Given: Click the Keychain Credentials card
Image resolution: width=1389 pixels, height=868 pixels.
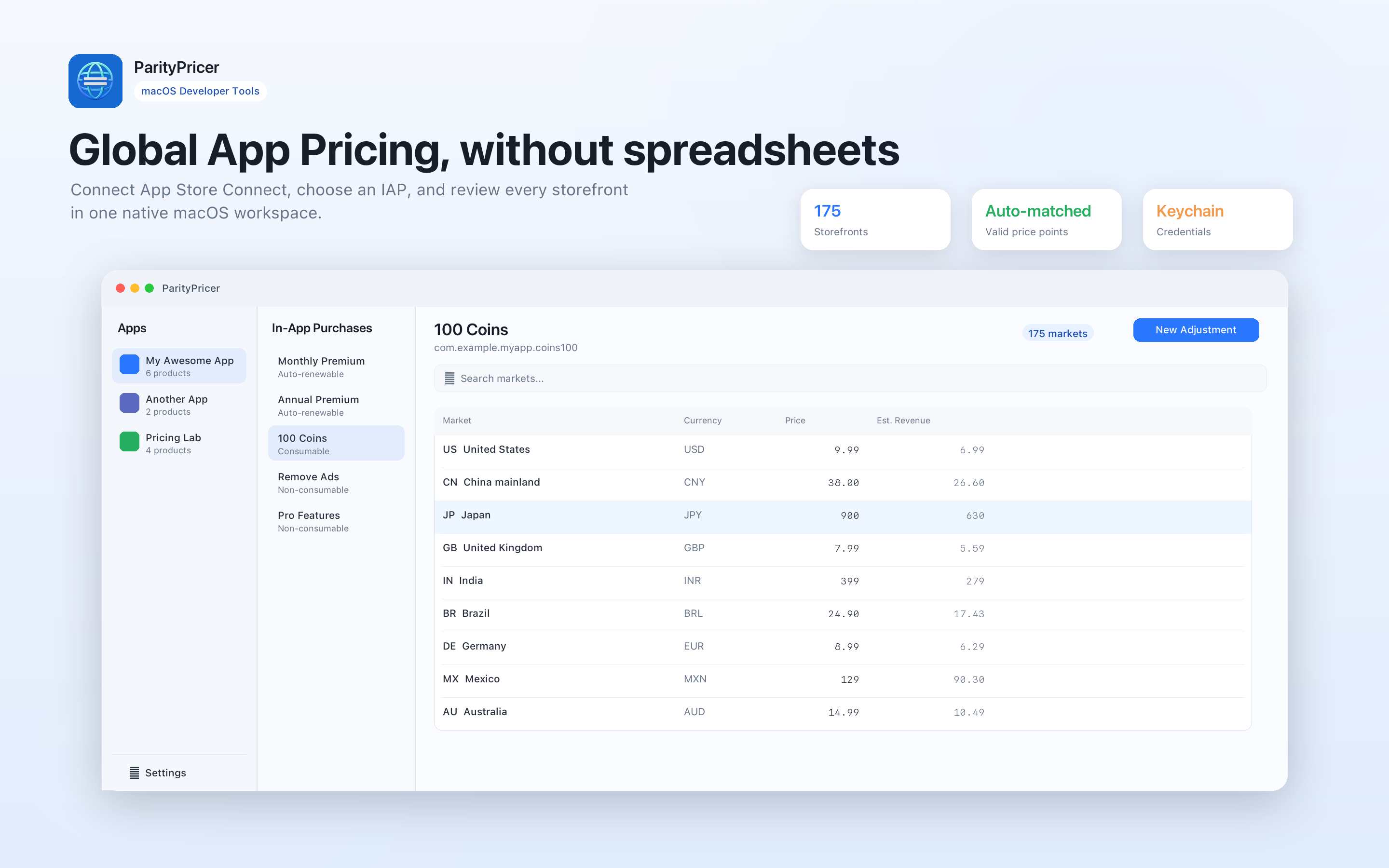Looking at the screenshot, I should pyautogui.click(x=1217, y=219).
